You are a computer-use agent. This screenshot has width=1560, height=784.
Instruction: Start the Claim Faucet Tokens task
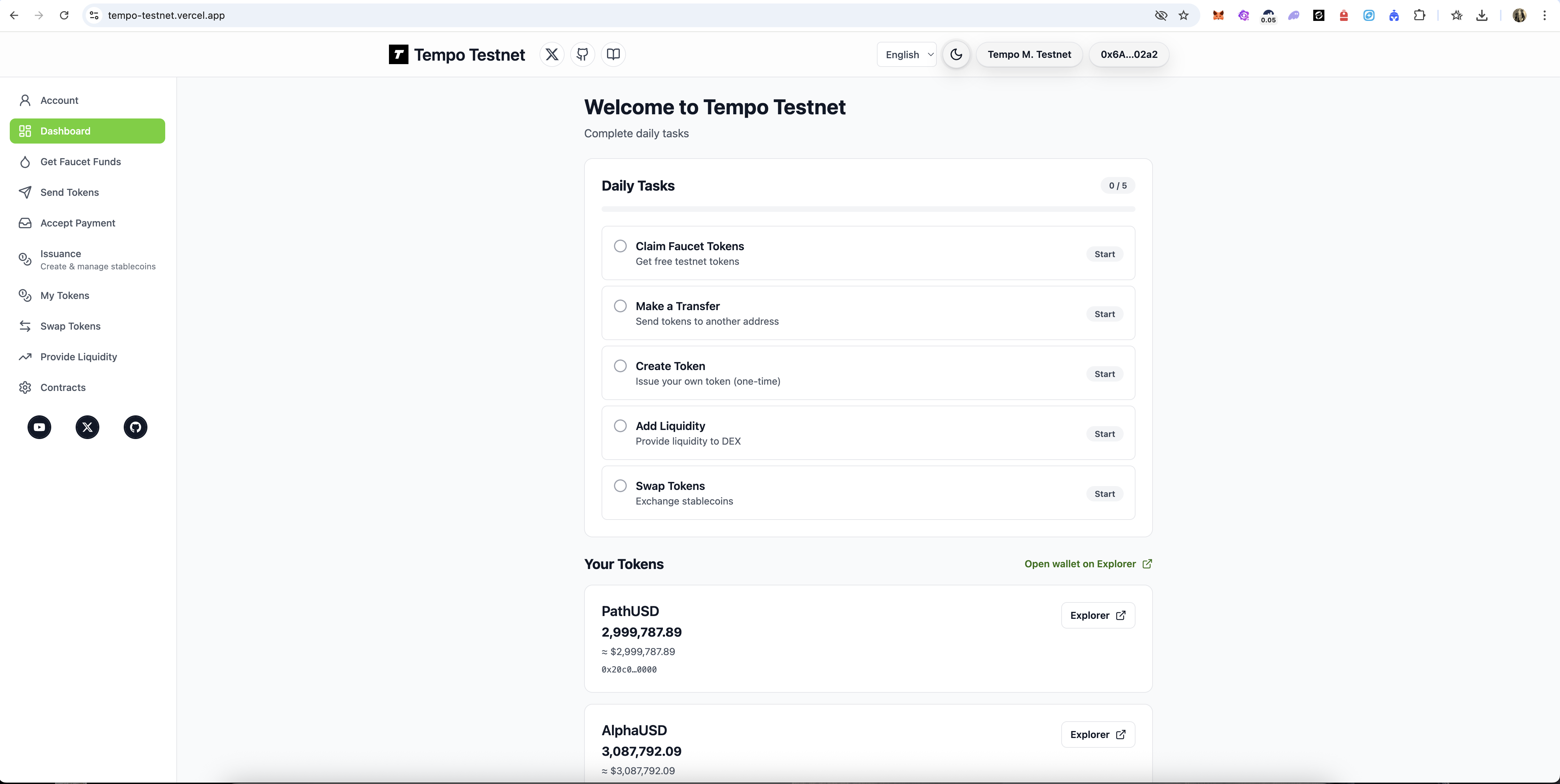[x=1104, y=254]
